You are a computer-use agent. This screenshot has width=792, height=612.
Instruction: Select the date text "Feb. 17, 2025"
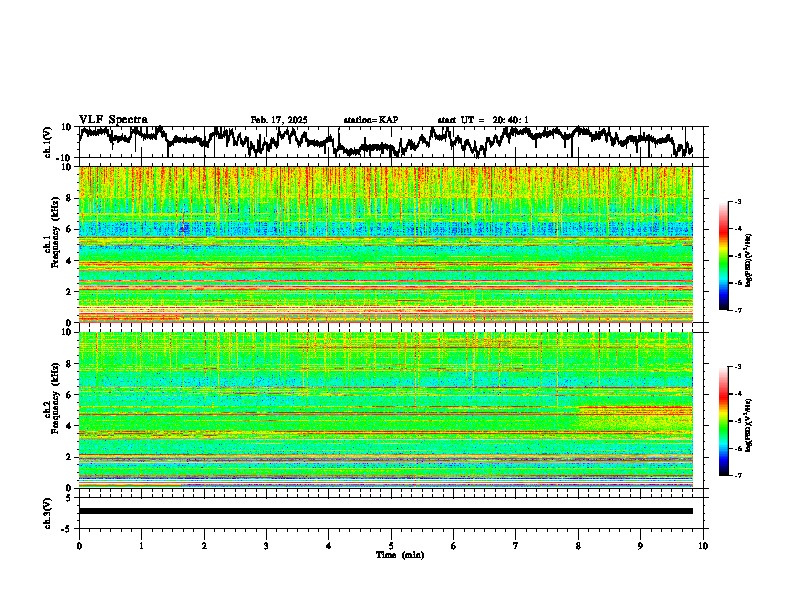[x=279, y=120]
